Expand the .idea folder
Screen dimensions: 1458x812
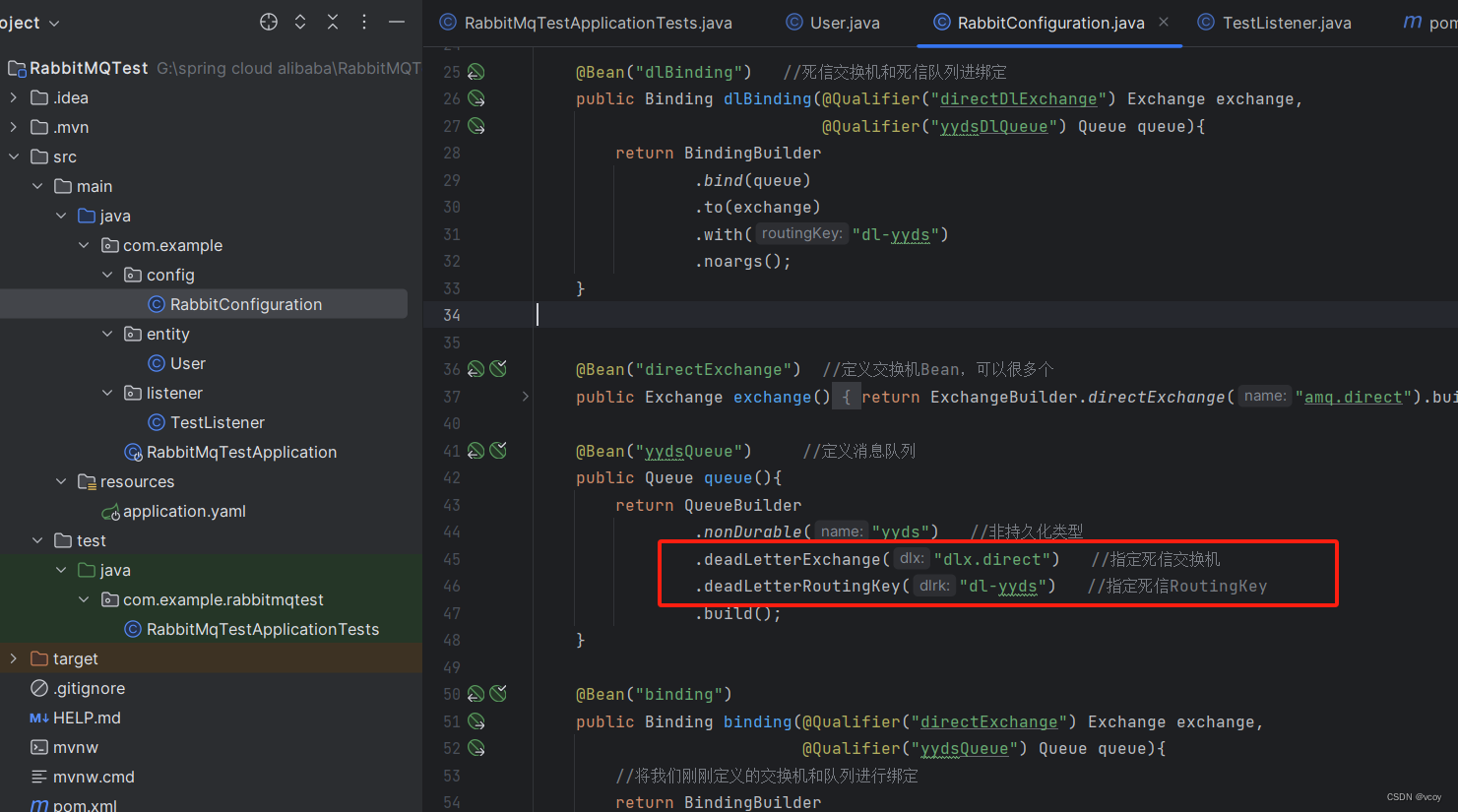click(13, 97)
